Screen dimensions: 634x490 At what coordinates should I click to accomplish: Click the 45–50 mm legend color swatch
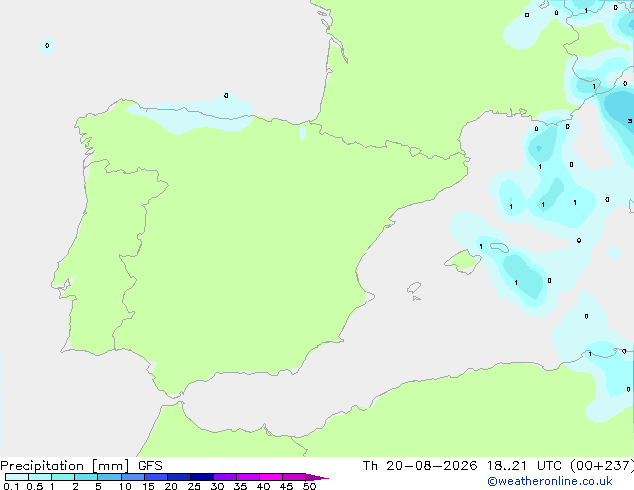click(x=294, y=477)
